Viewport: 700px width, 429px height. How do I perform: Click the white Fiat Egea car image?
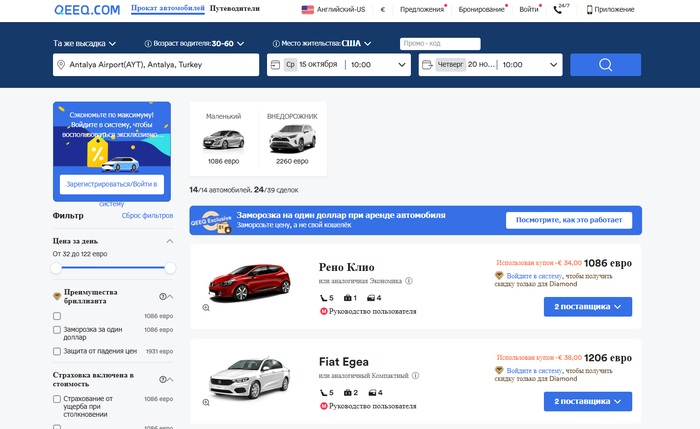249,378
